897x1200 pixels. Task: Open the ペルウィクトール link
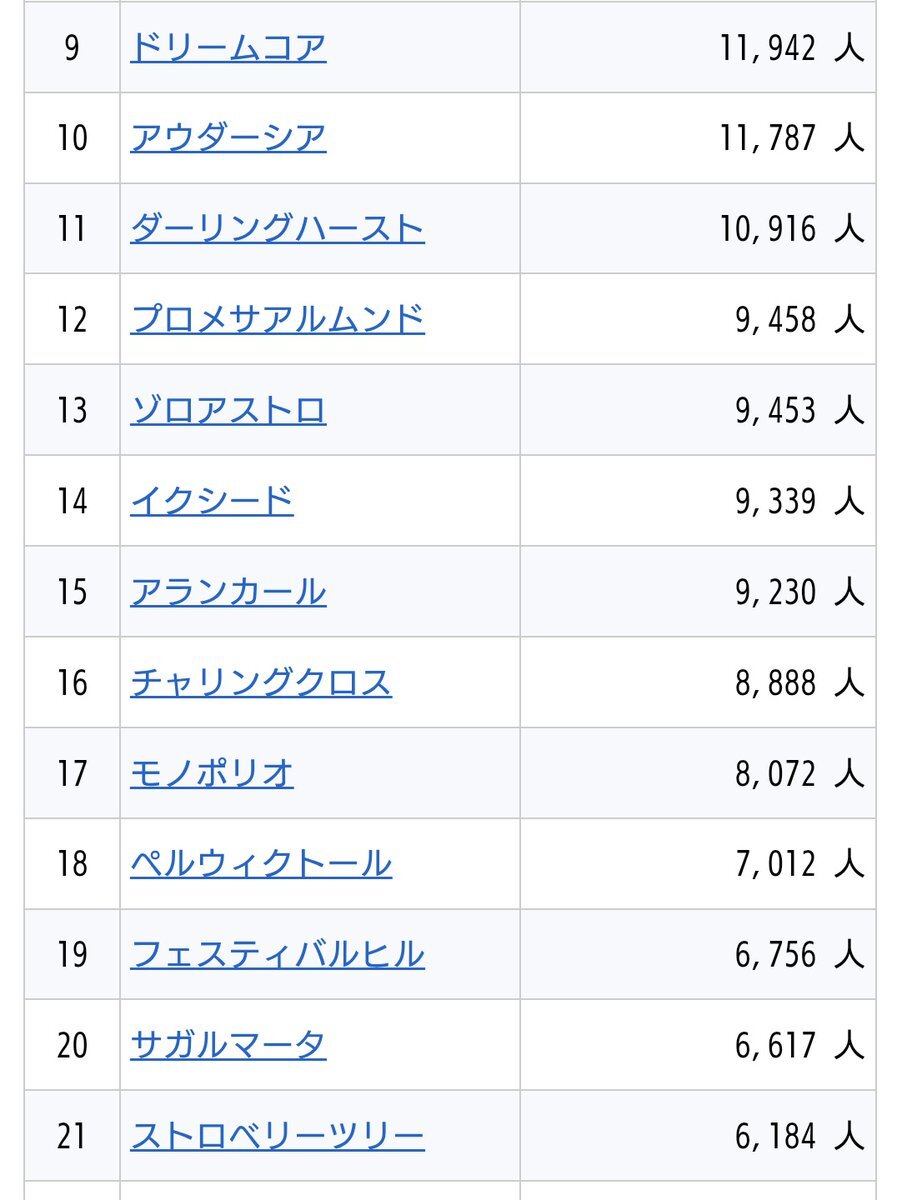(261, 864)
